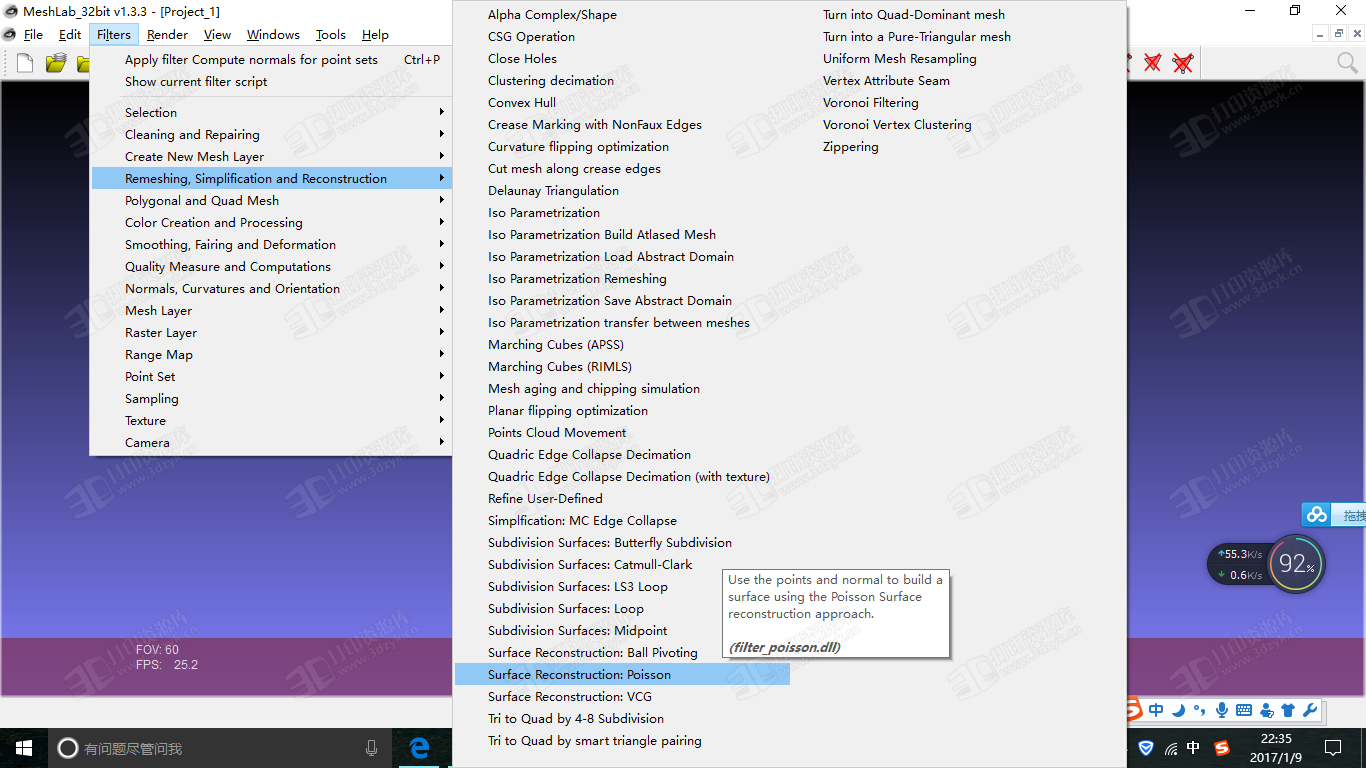Click the magnifier search icon in the toolbar
Image resolution: width=1366 pixels, height=768 pixels.
pos(1347,63)
